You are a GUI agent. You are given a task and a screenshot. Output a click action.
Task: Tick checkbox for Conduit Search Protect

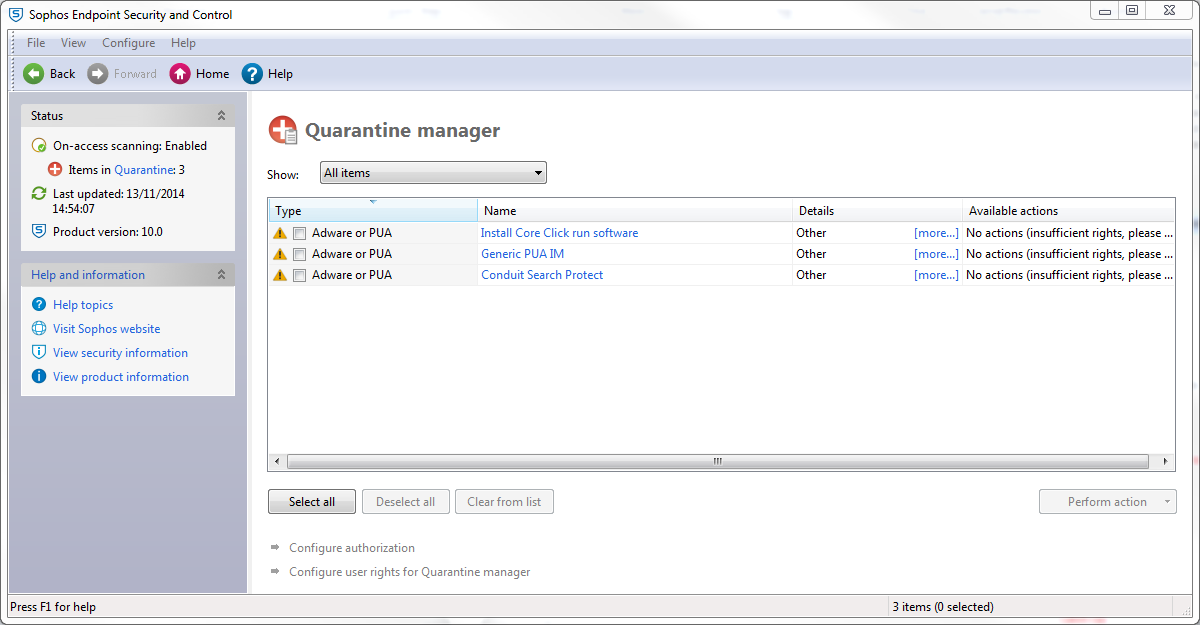299,275
